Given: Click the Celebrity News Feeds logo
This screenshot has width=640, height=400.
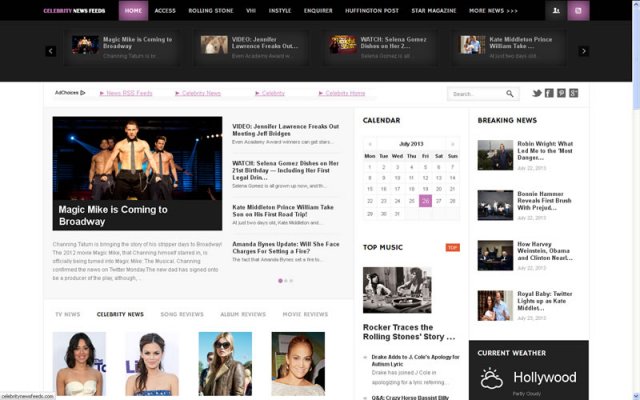Looking at the screenshot, I should tap(74, 11).
